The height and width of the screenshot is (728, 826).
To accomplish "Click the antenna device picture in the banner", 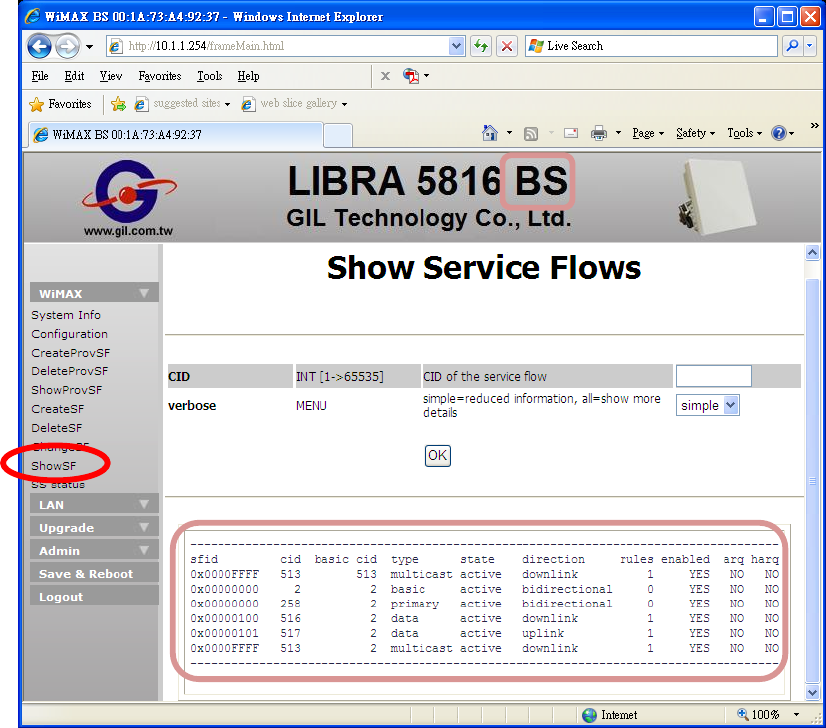I will (717, 197).
